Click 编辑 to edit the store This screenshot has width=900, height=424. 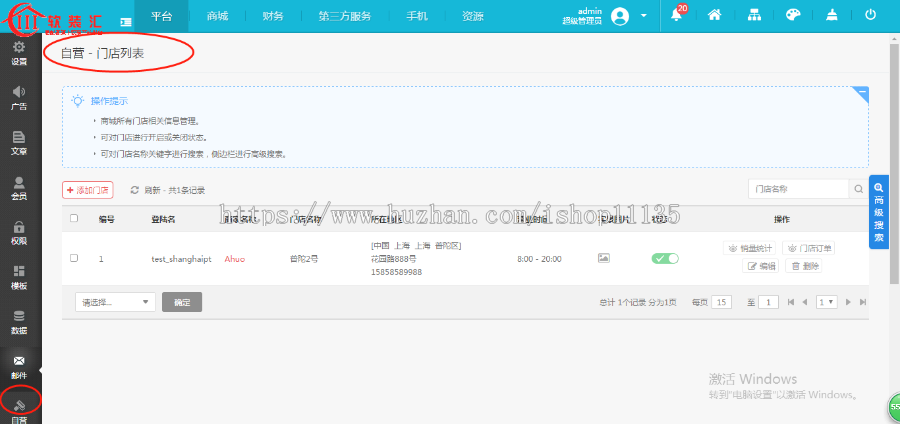pos(761,266)
